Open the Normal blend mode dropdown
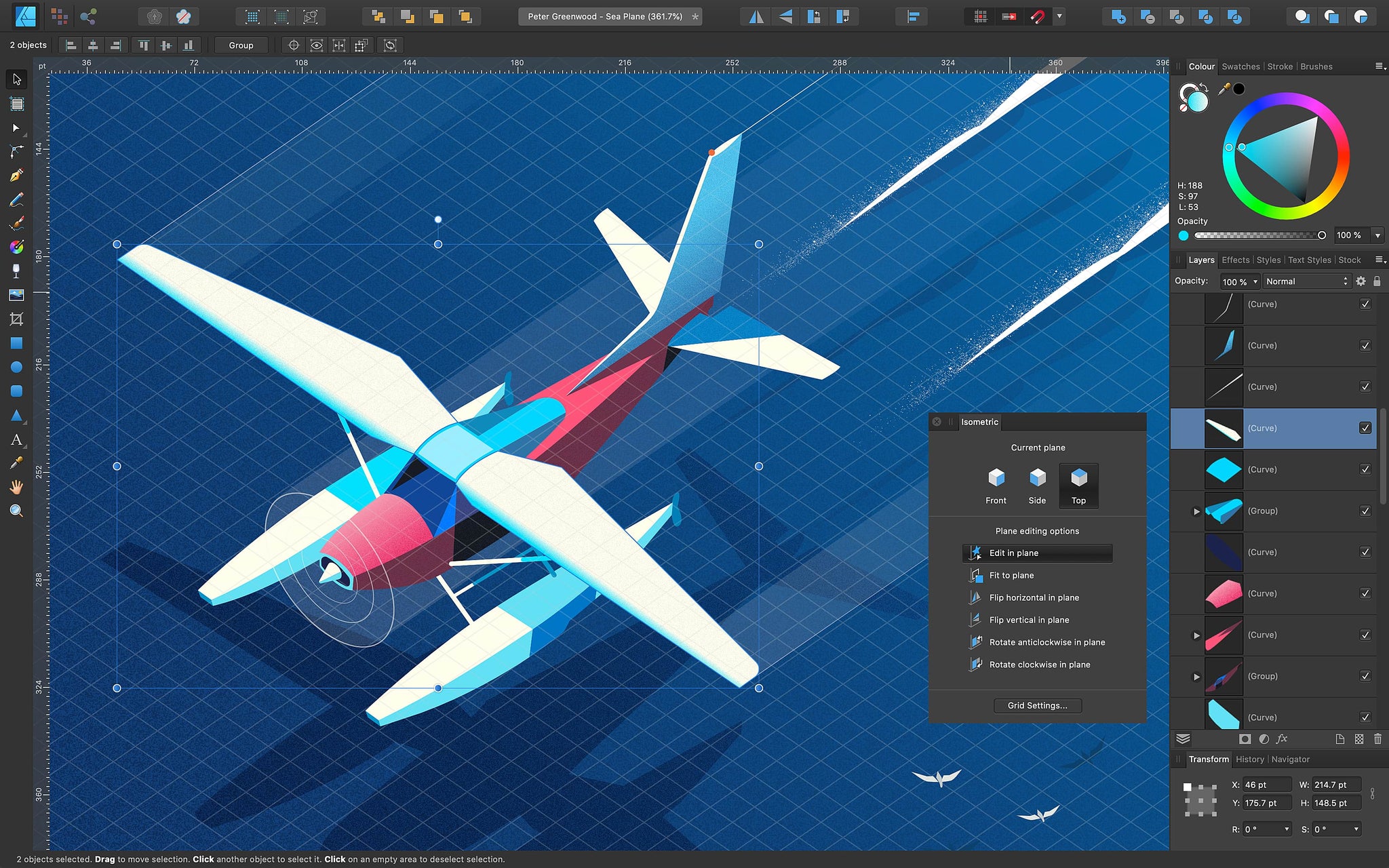This screenshot has width=1389, height=868. (x=1306, y=281)
